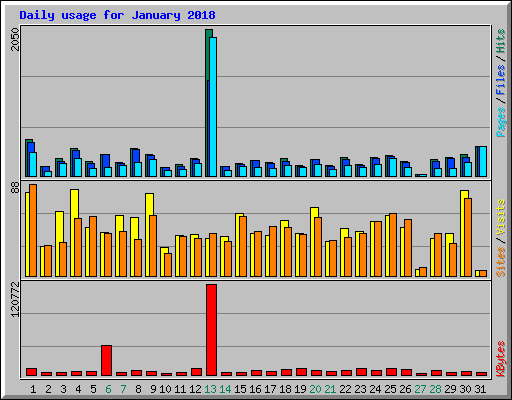Click green weekend day label '6'
This screenshot has height=400, width=512.
coord(108,389)
